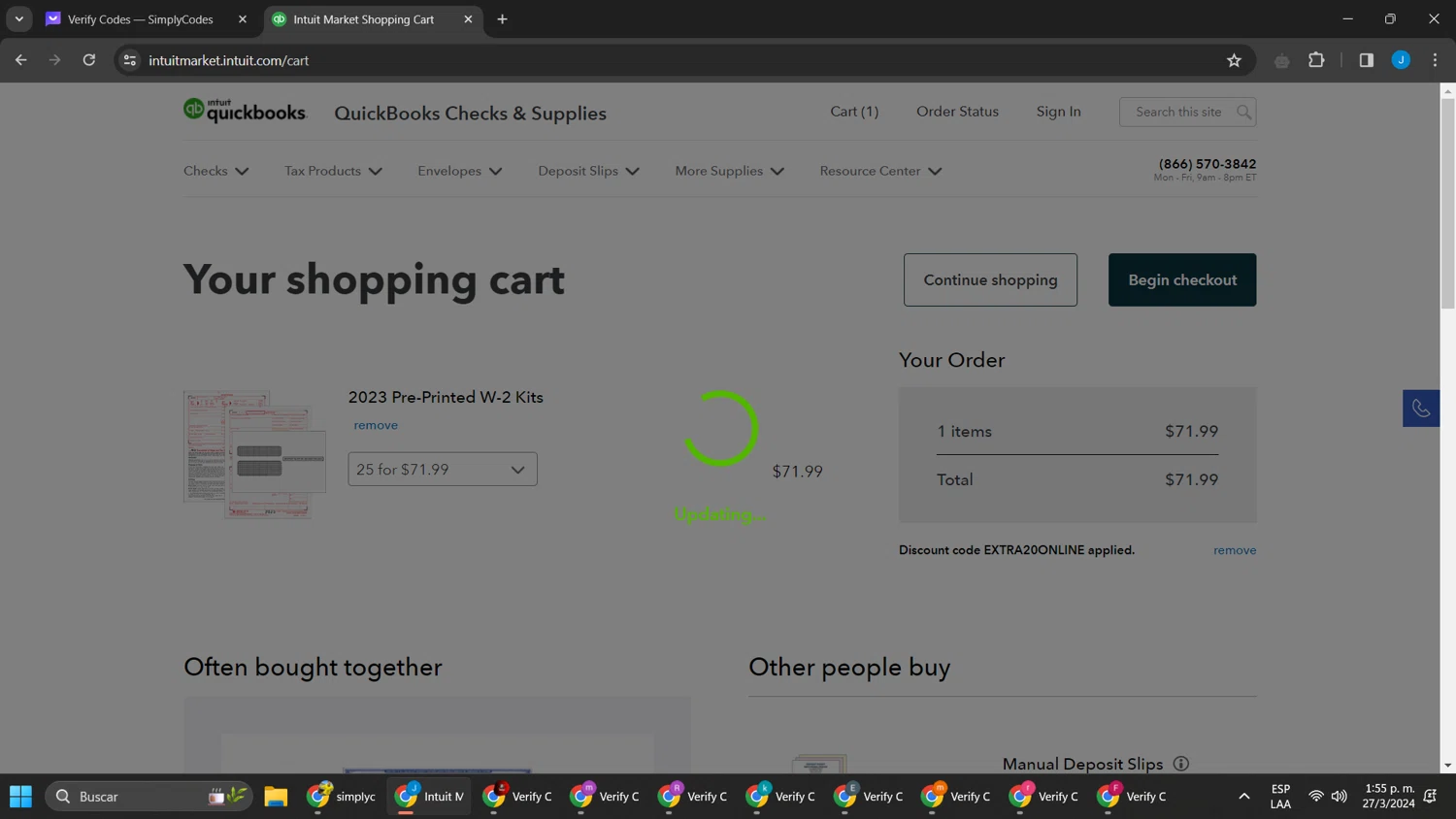Focus the Search this site field

[1176, 112]
